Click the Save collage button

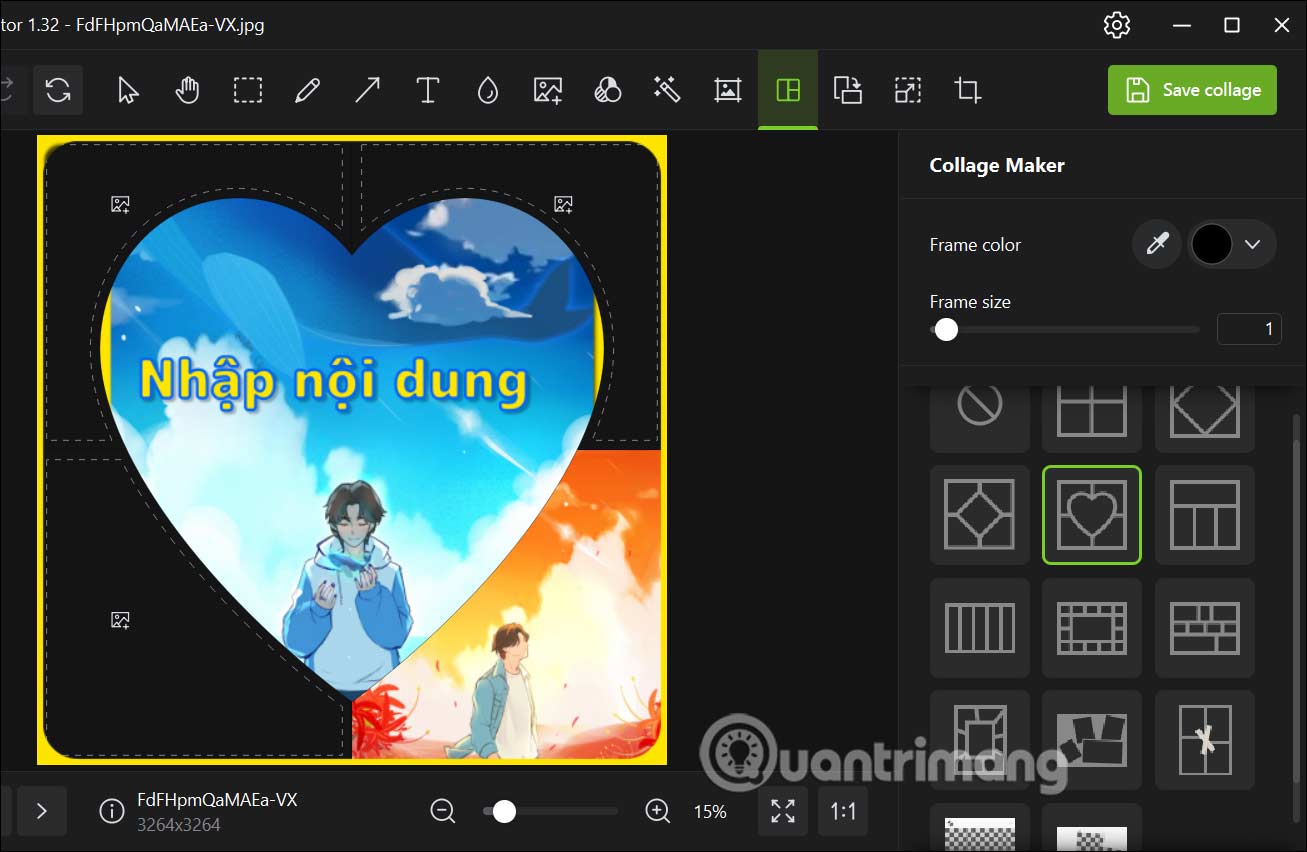click(x=1192, y=90)
